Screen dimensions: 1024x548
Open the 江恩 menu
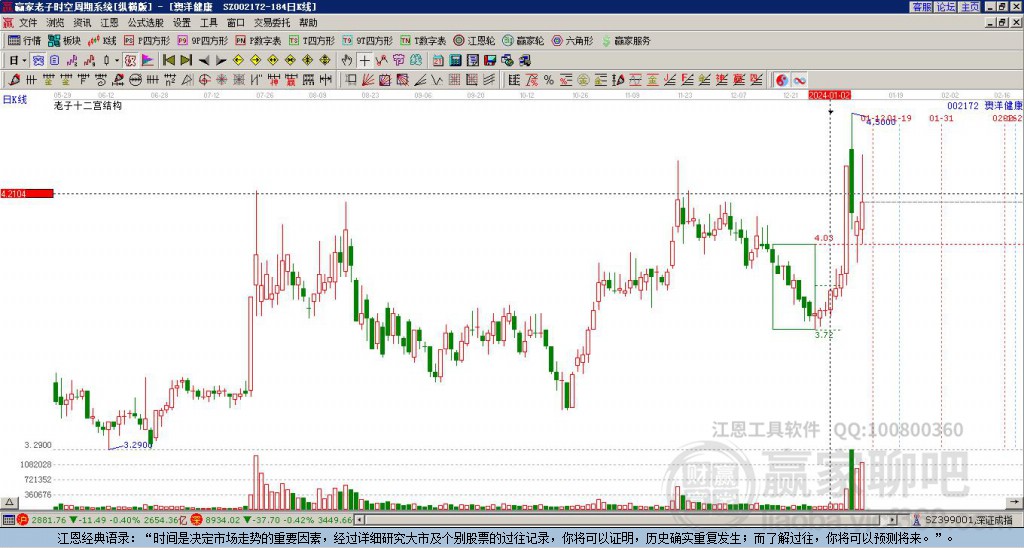click(x=109, y=23)
